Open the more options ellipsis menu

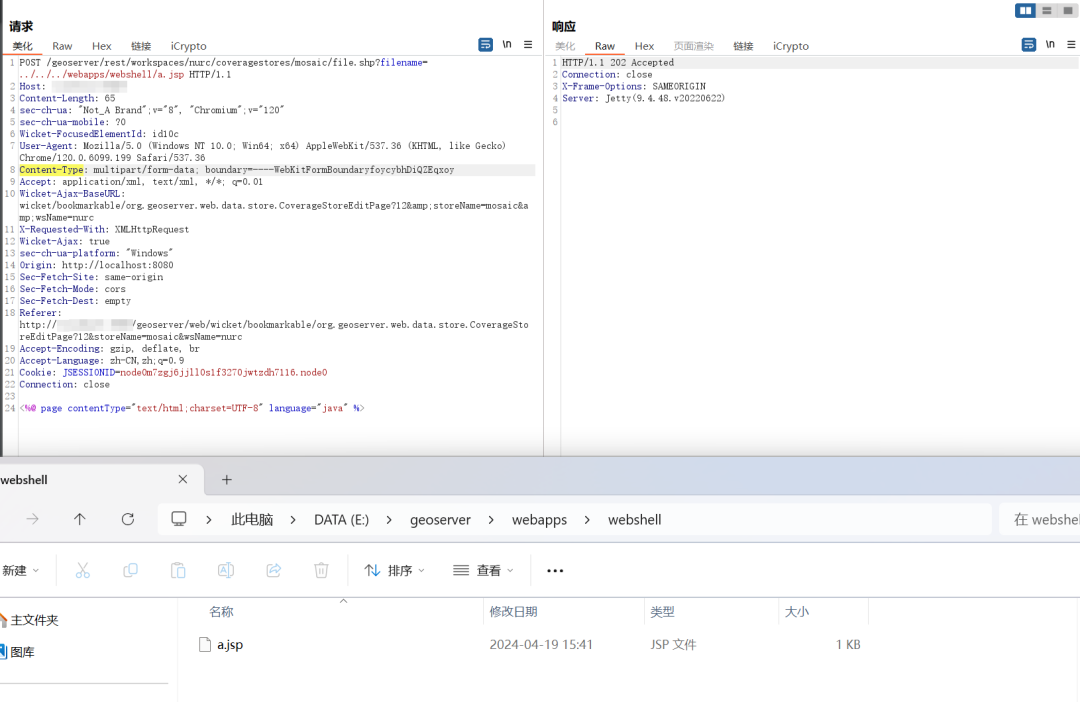(x=555, y=570)
